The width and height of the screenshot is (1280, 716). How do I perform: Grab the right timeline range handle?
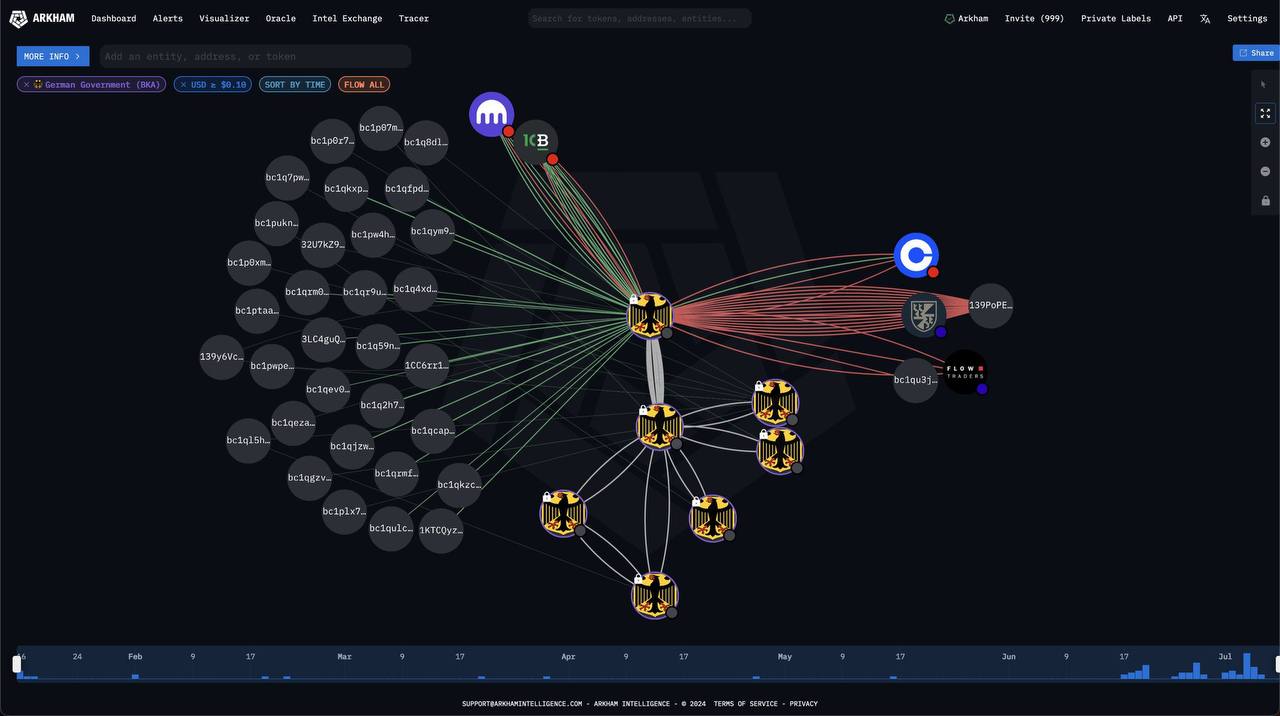1277,664
